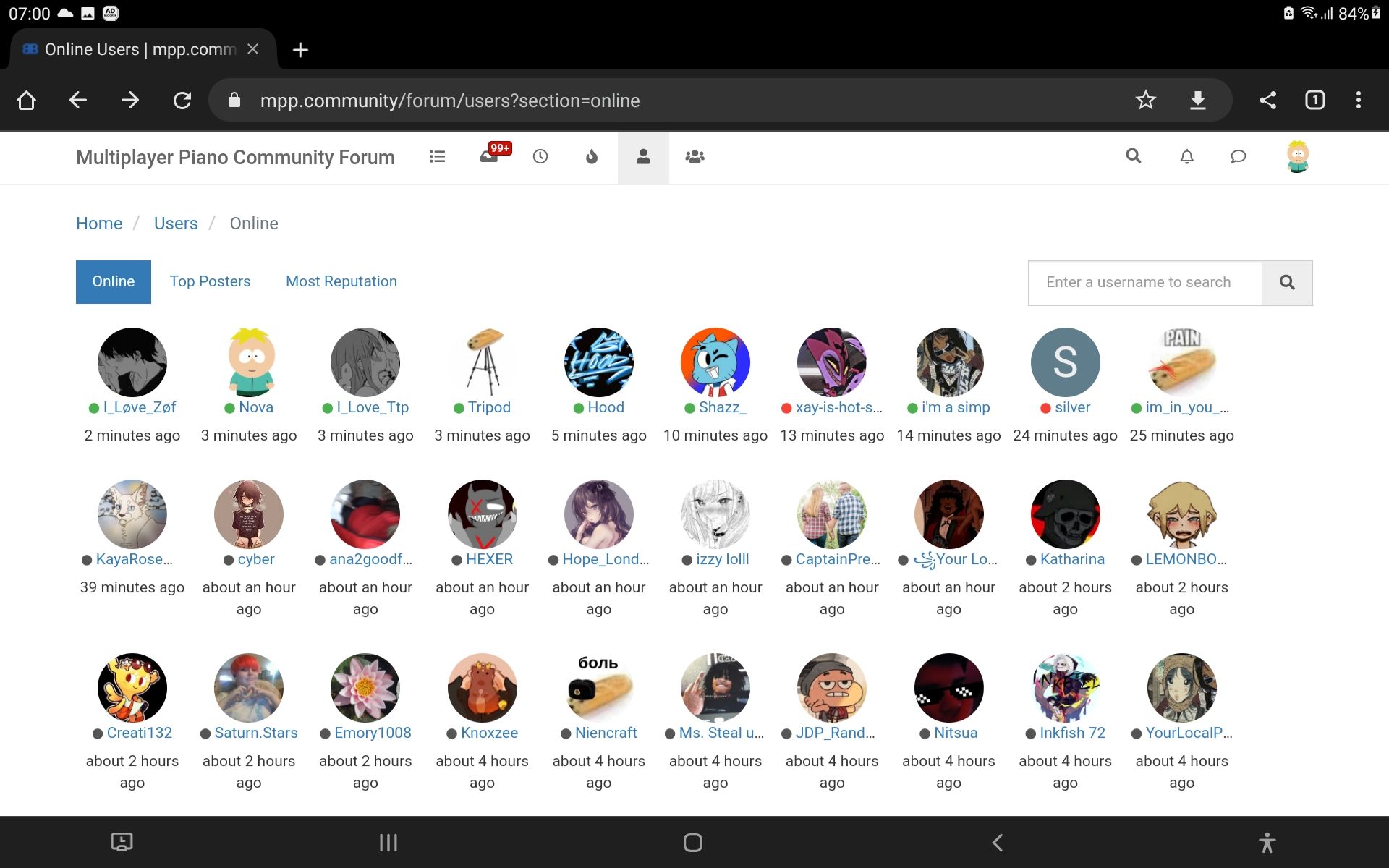1389x868 pixels.
Task: Open unread inbox with 99+ badge
Action: click(x=494, y=154)
